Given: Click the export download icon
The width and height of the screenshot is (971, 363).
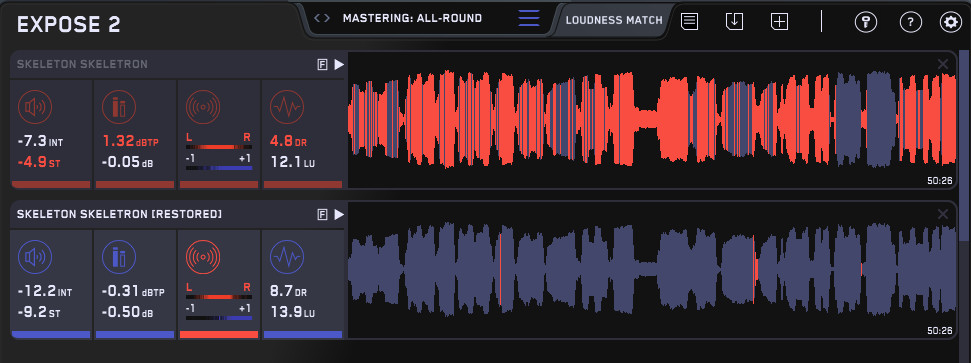Looking at the screenshot, I should click(x=734, y=21).
